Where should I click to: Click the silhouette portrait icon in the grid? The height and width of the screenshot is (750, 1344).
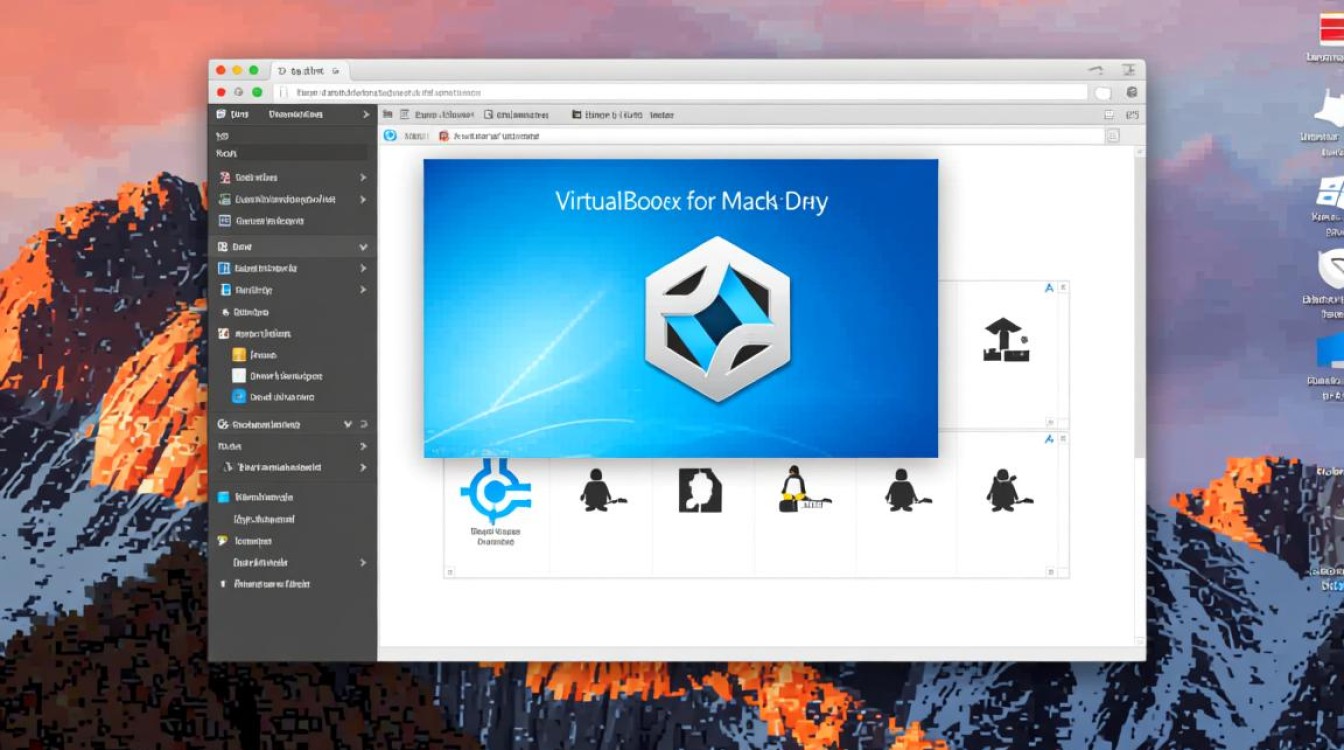click(x=701, y=490)
